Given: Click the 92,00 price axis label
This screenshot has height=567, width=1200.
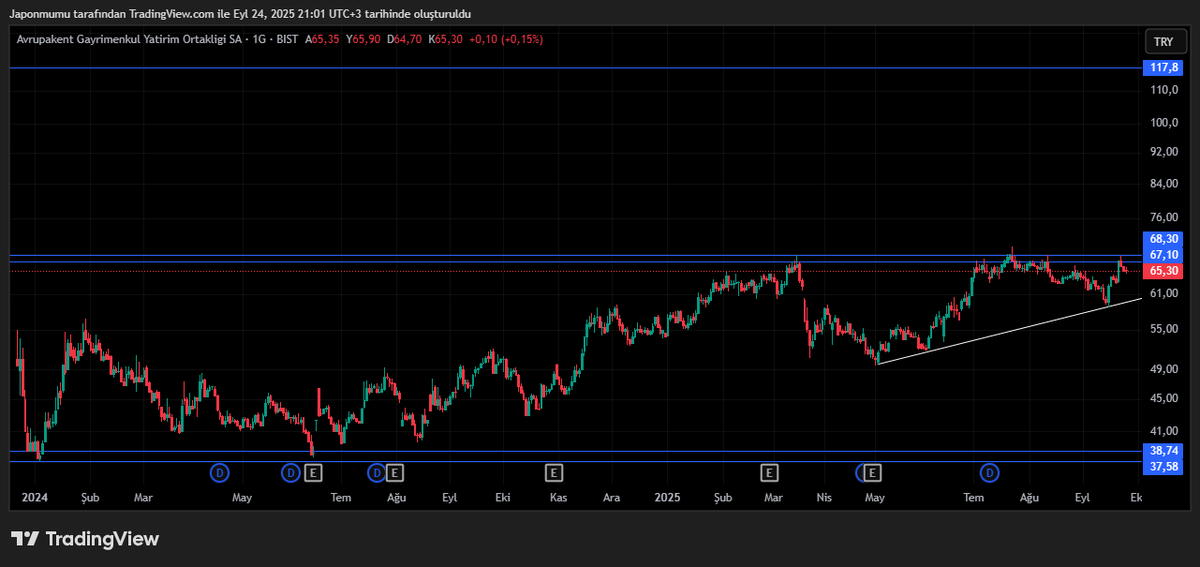Looking at the screenshot, I should click(1164, 151).
